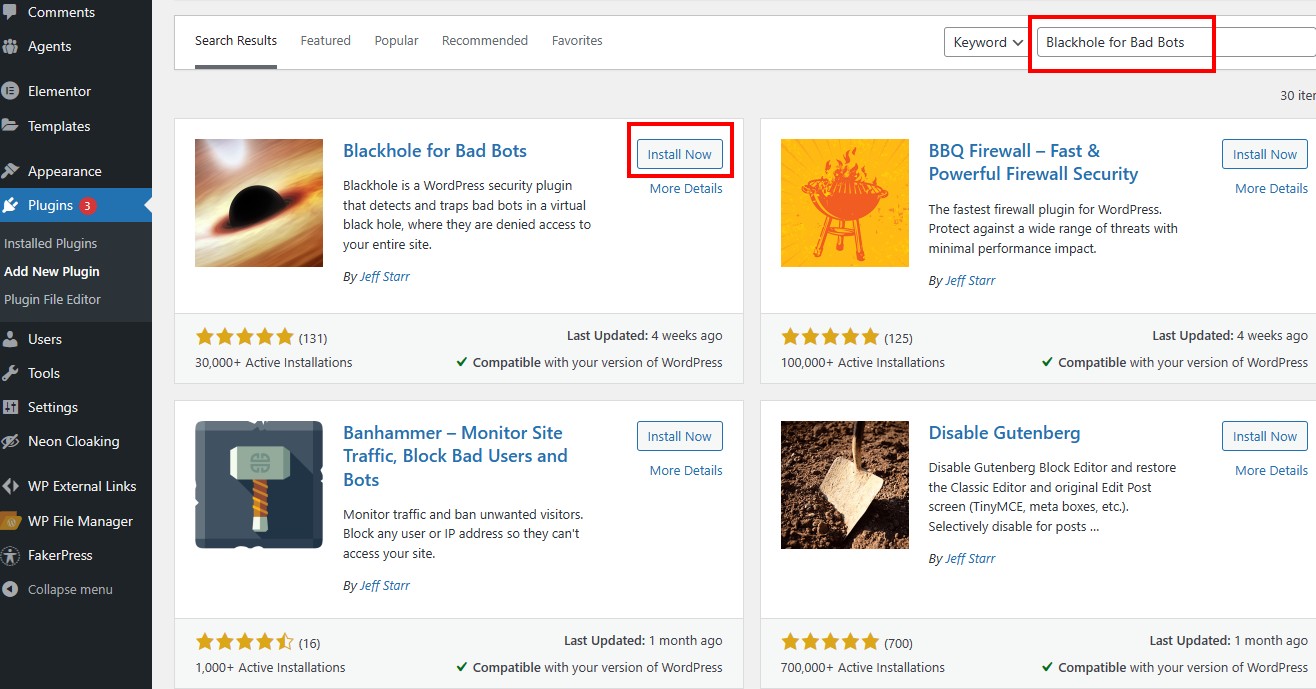Image resolution: width=1316 pixels, height=689 pixels.
Task: Click the Blackhole star rating (131)
Action: pyautogui.click(x=245, y=337)
